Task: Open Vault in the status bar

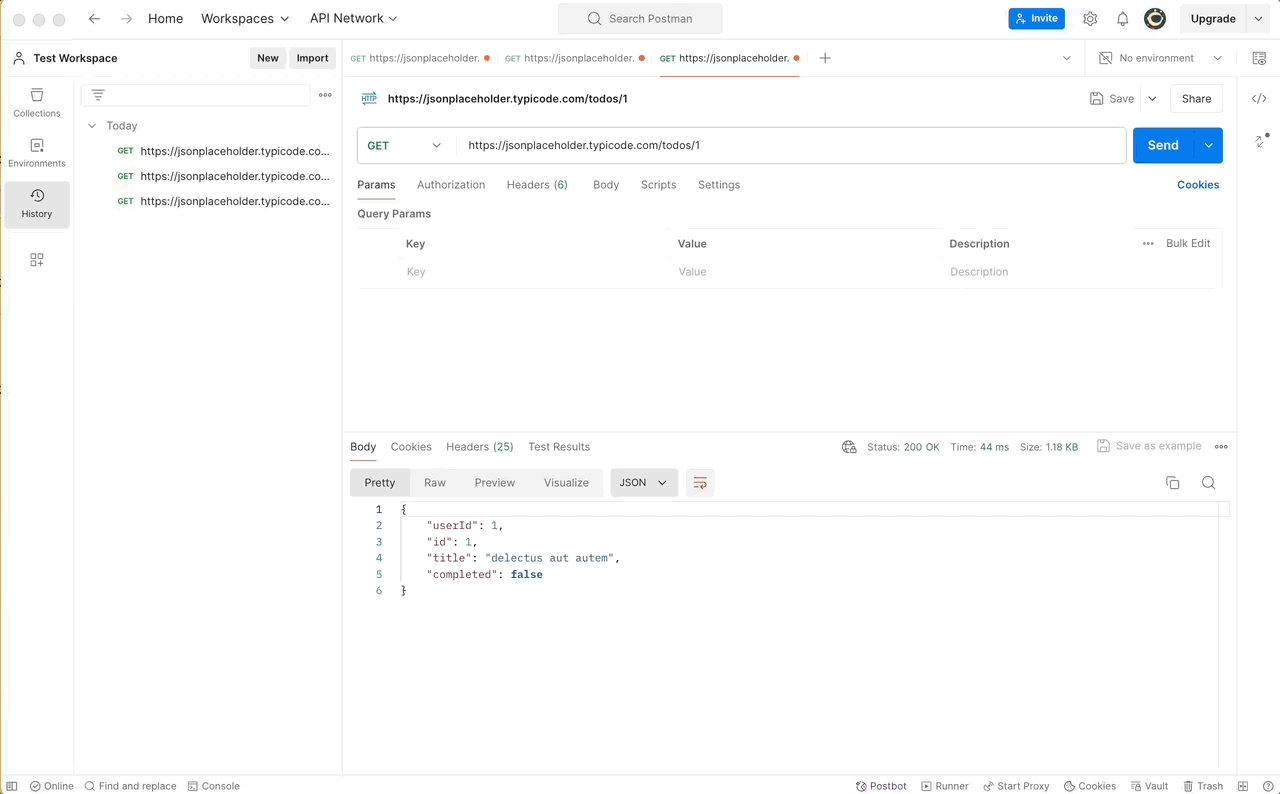Action: tap(1149, 786)
